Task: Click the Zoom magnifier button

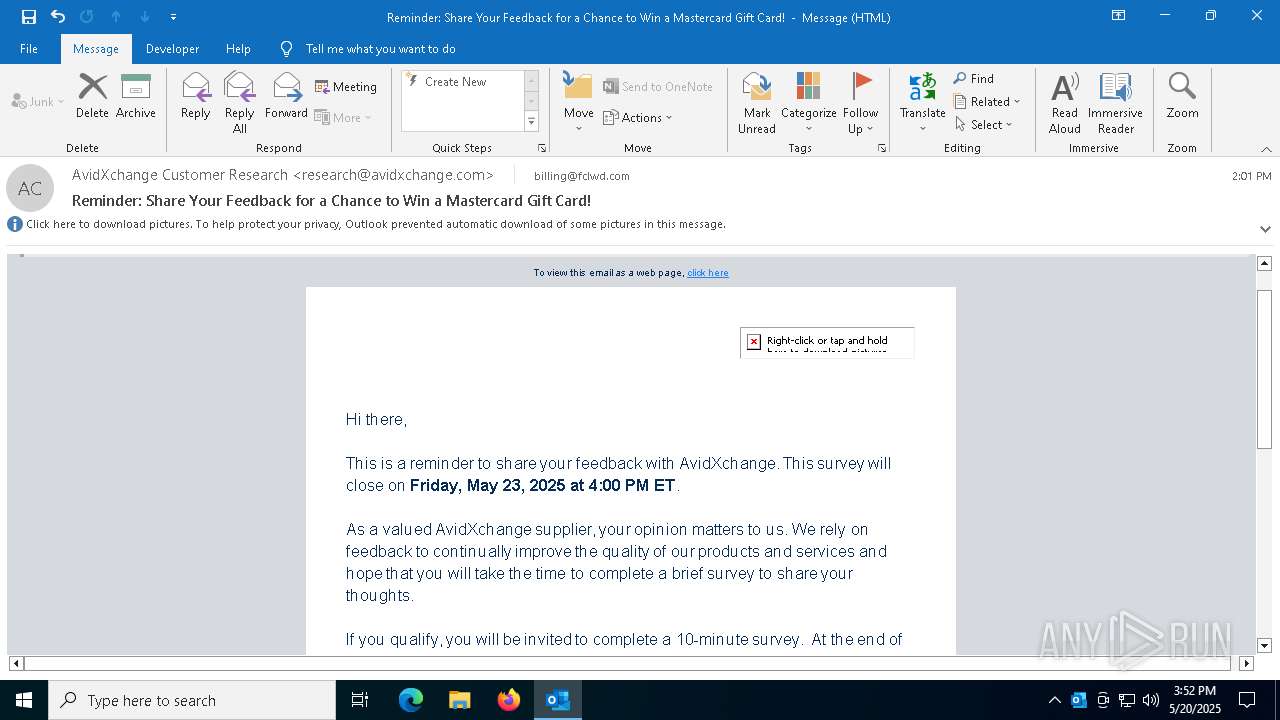Action: 1182,96
